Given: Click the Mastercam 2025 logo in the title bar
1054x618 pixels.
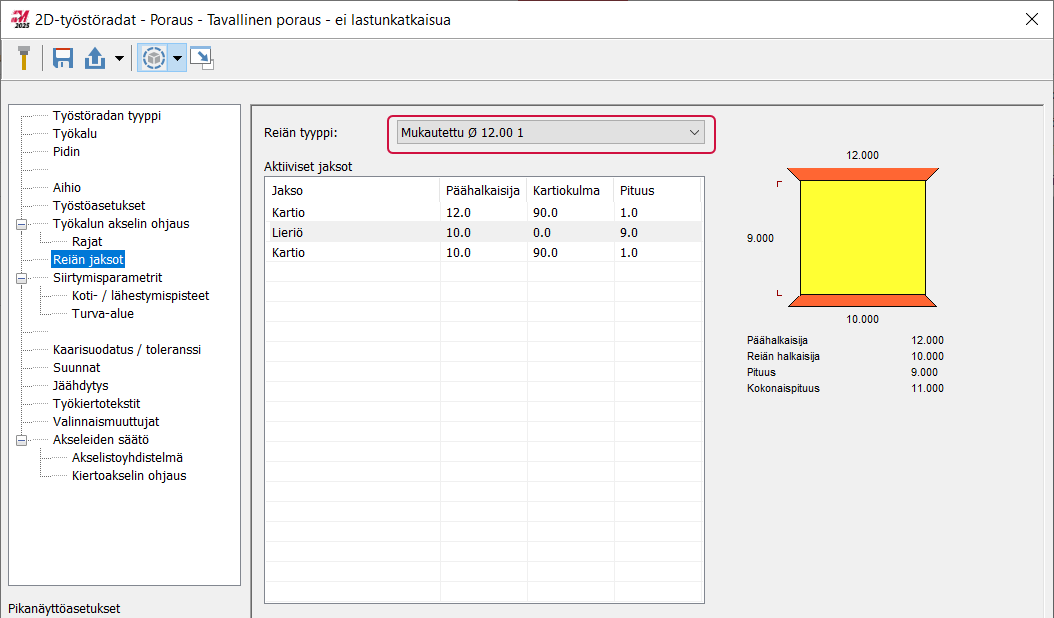Looking at the screenshot, I should (x=20, y=19).
